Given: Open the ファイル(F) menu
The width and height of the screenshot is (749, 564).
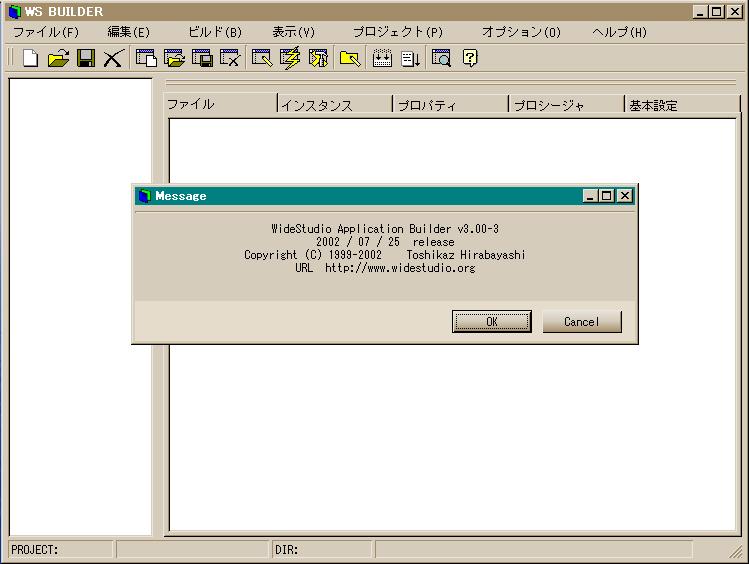Looking at the screenshot, I should pyautogui.click(x=46, y=32).
